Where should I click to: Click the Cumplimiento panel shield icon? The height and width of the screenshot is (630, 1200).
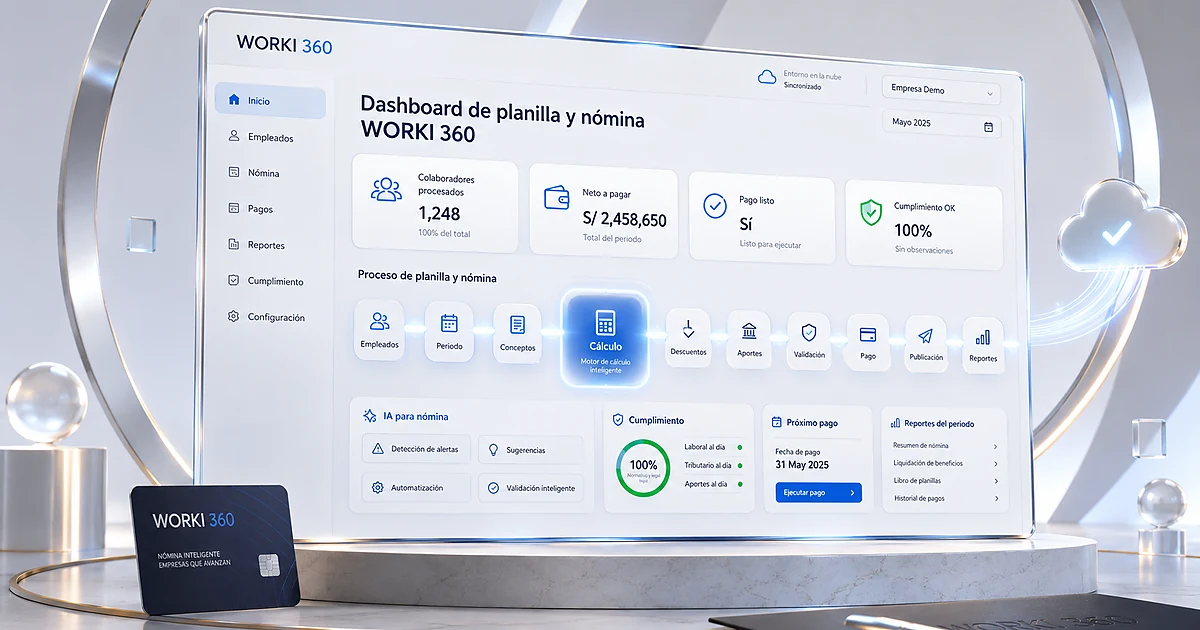[x=618, y=420]
